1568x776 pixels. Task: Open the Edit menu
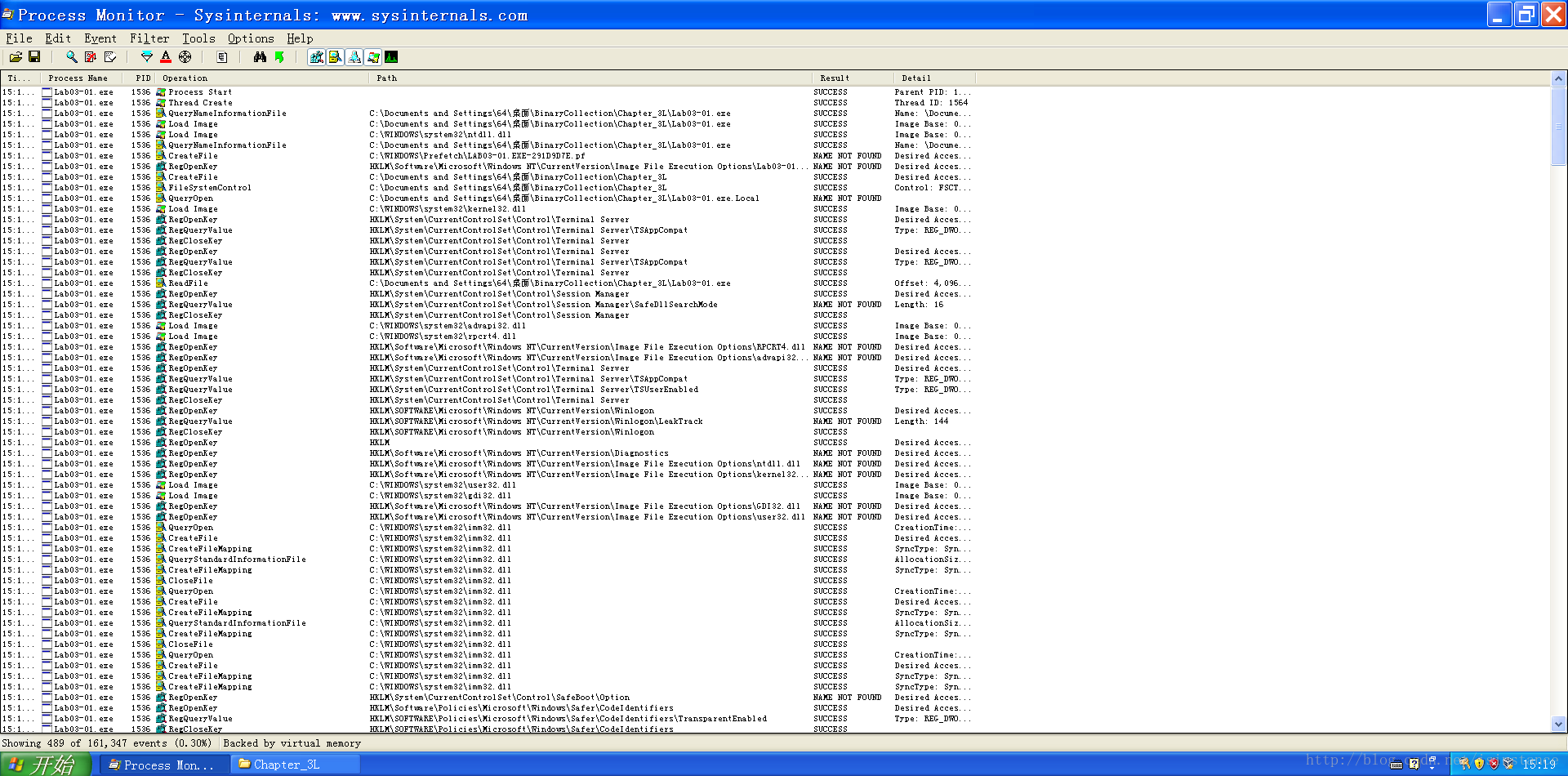(x=58, y=38)
